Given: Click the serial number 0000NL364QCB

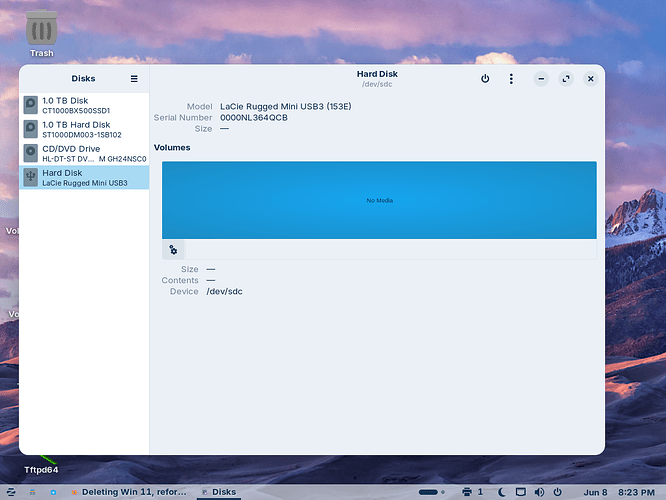Looking at the screenshot, I should (x=254, y=118).
